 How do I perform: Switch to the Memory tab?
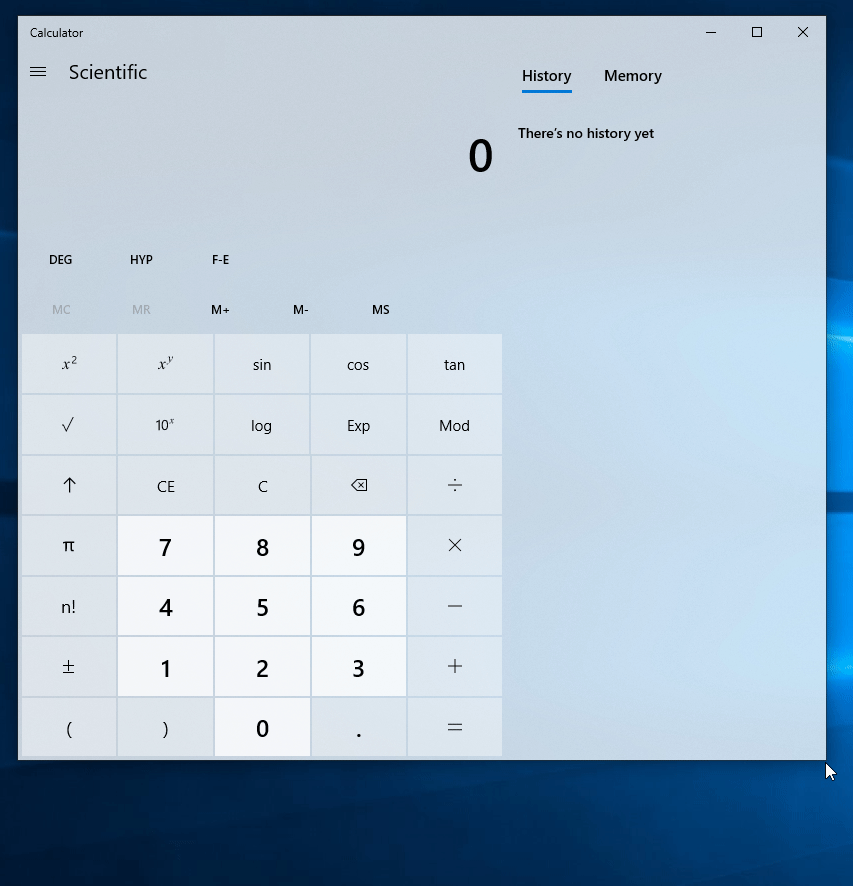click(x=632, y=76)
